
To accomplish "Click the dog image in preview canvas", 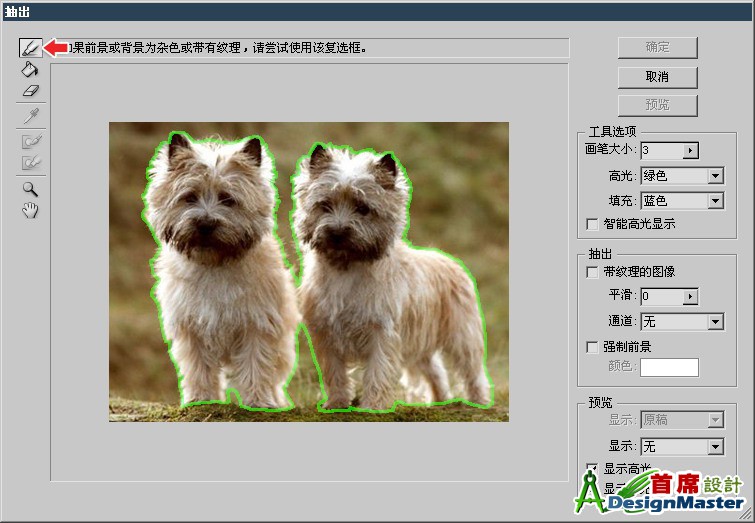I will [309, 272].
